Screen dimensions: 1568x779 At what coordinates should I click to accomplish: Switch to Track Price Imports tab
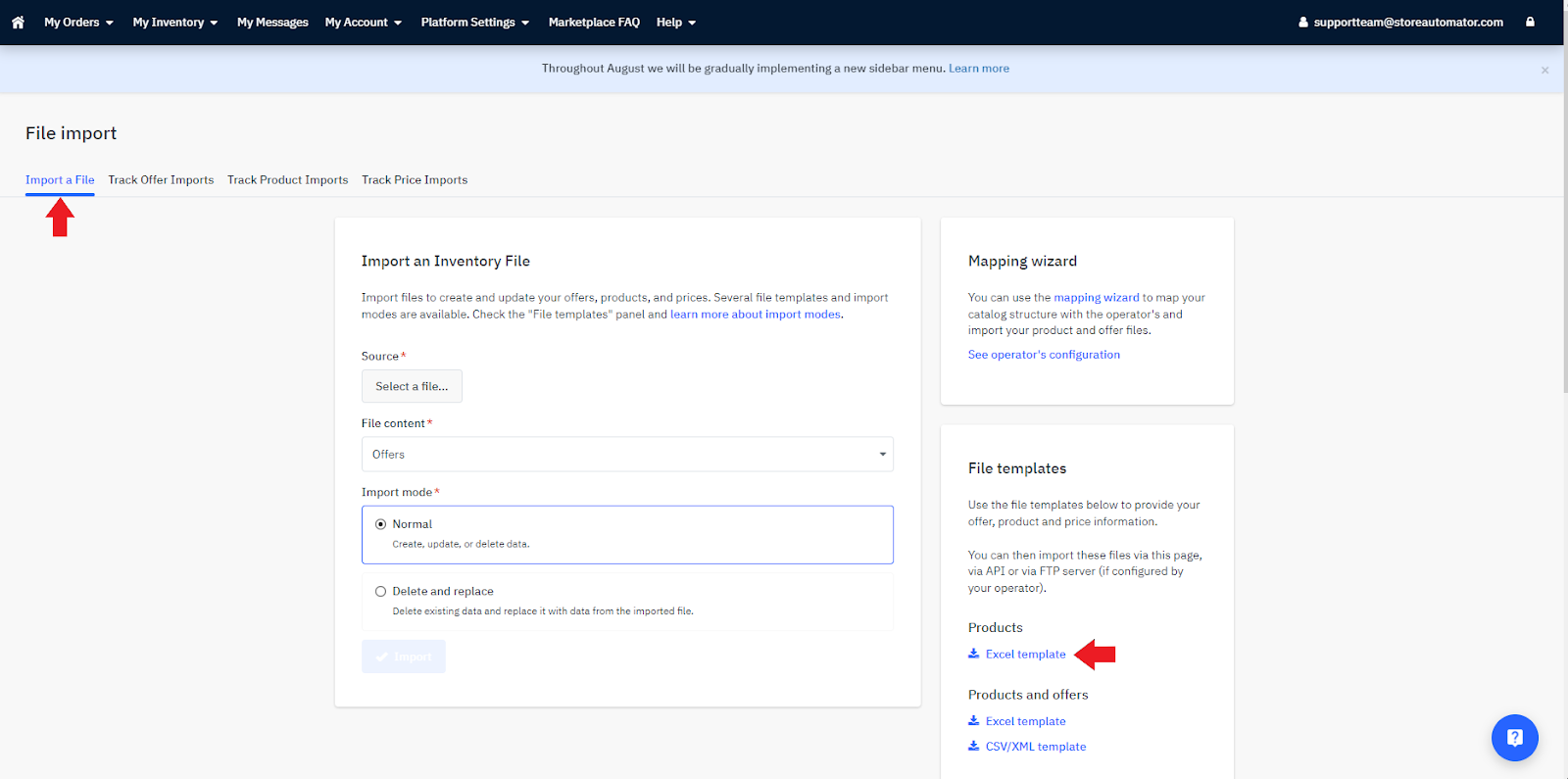point(415,180)
